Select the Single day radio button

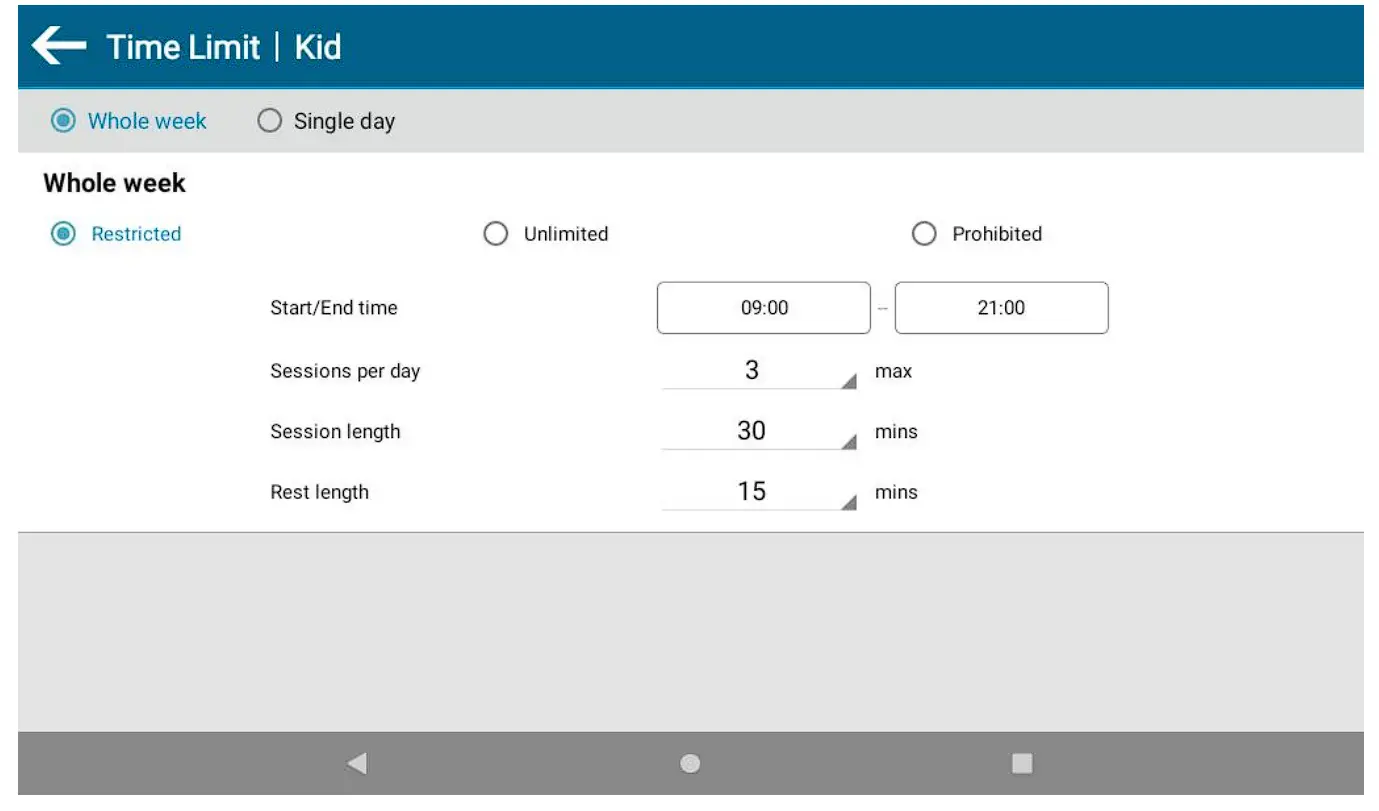269,121
